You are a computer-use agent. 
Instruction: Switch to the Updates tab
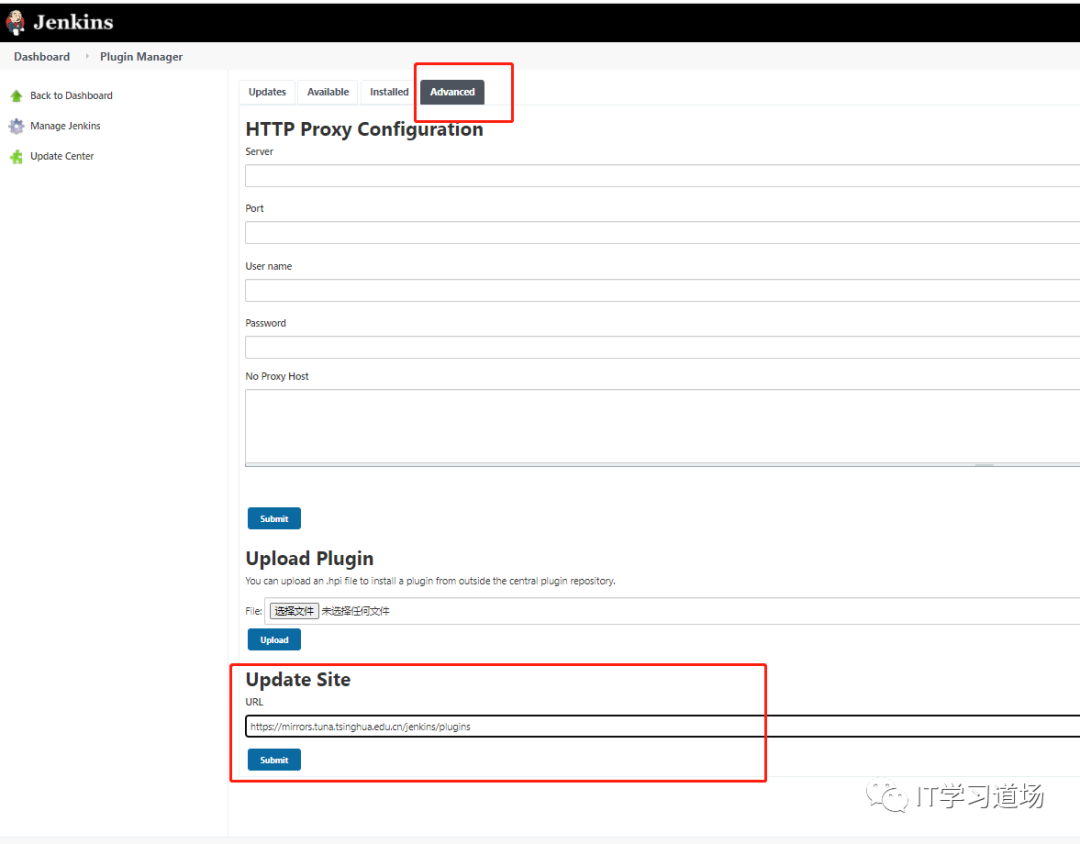click(267, 92)
